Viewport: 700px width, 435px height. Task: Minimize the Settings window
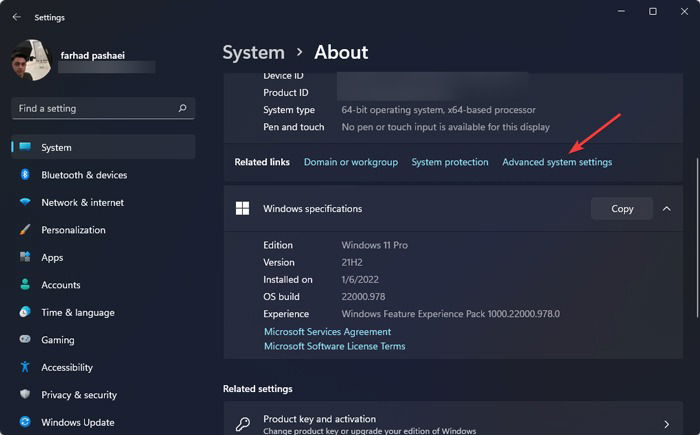coord(621,11)
